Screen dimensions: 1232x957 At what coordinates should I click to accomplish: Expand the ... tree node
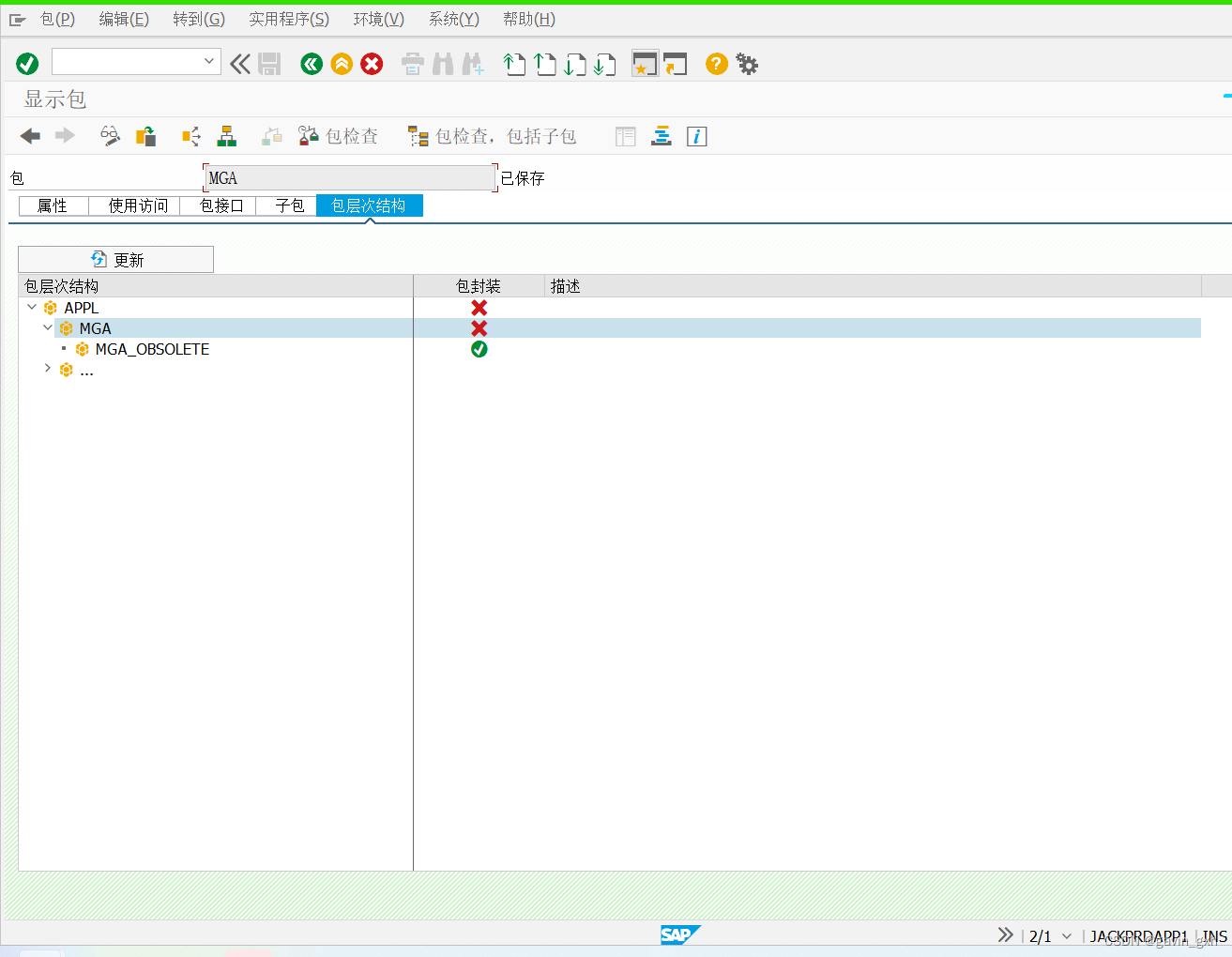tap(48, 369)
